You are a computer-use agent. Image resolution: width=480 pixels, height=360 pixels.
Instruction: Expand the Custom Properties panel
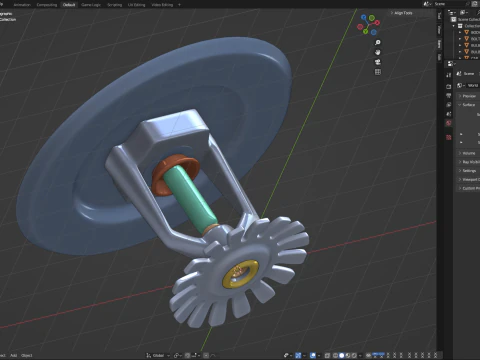(x=468, y=188)
